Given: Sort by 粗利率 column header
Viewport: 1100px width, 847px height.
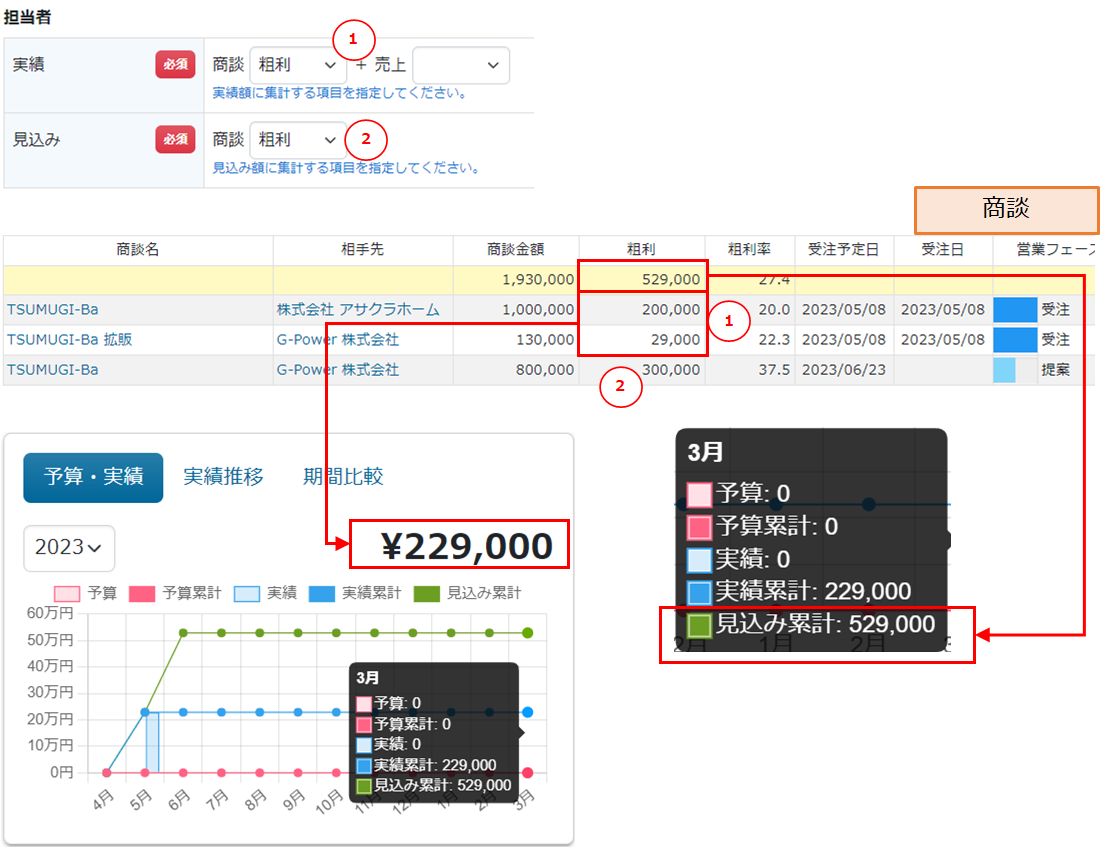Looking at the screenshot, I should 749,250.
